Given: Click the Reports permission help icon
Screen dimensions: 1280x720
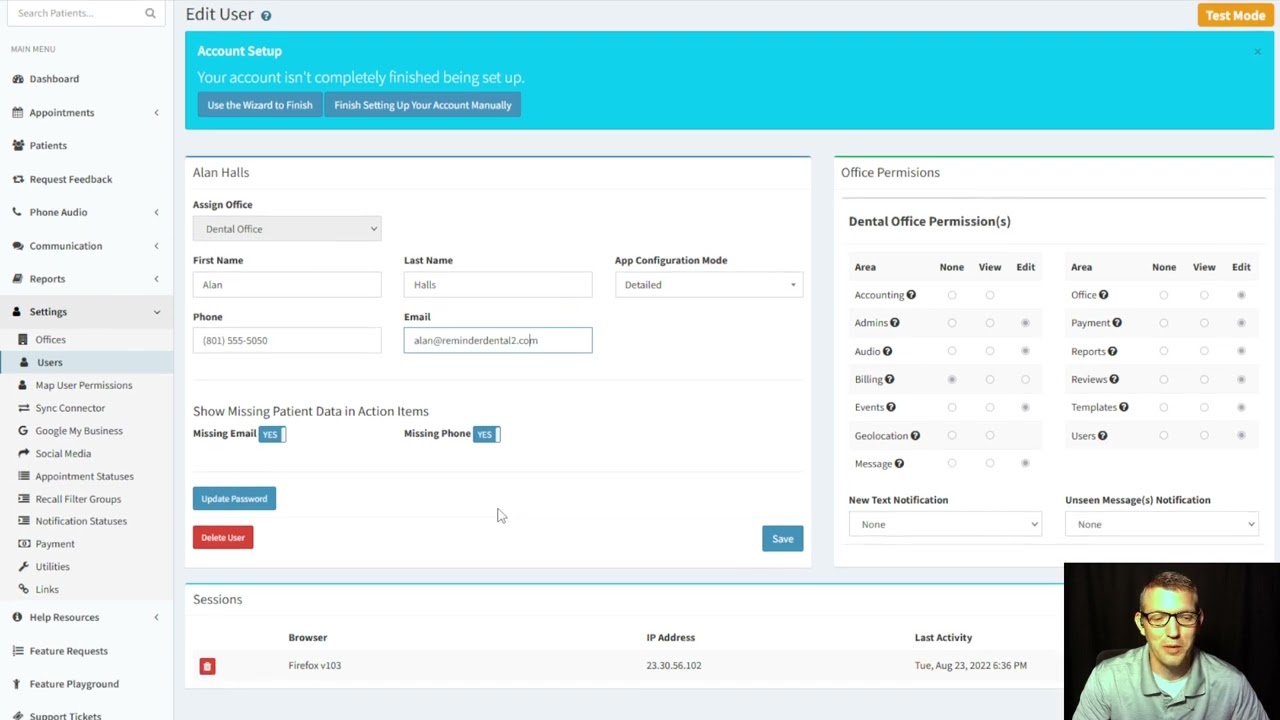Looking at the screenshot, I should point(1112,351).
